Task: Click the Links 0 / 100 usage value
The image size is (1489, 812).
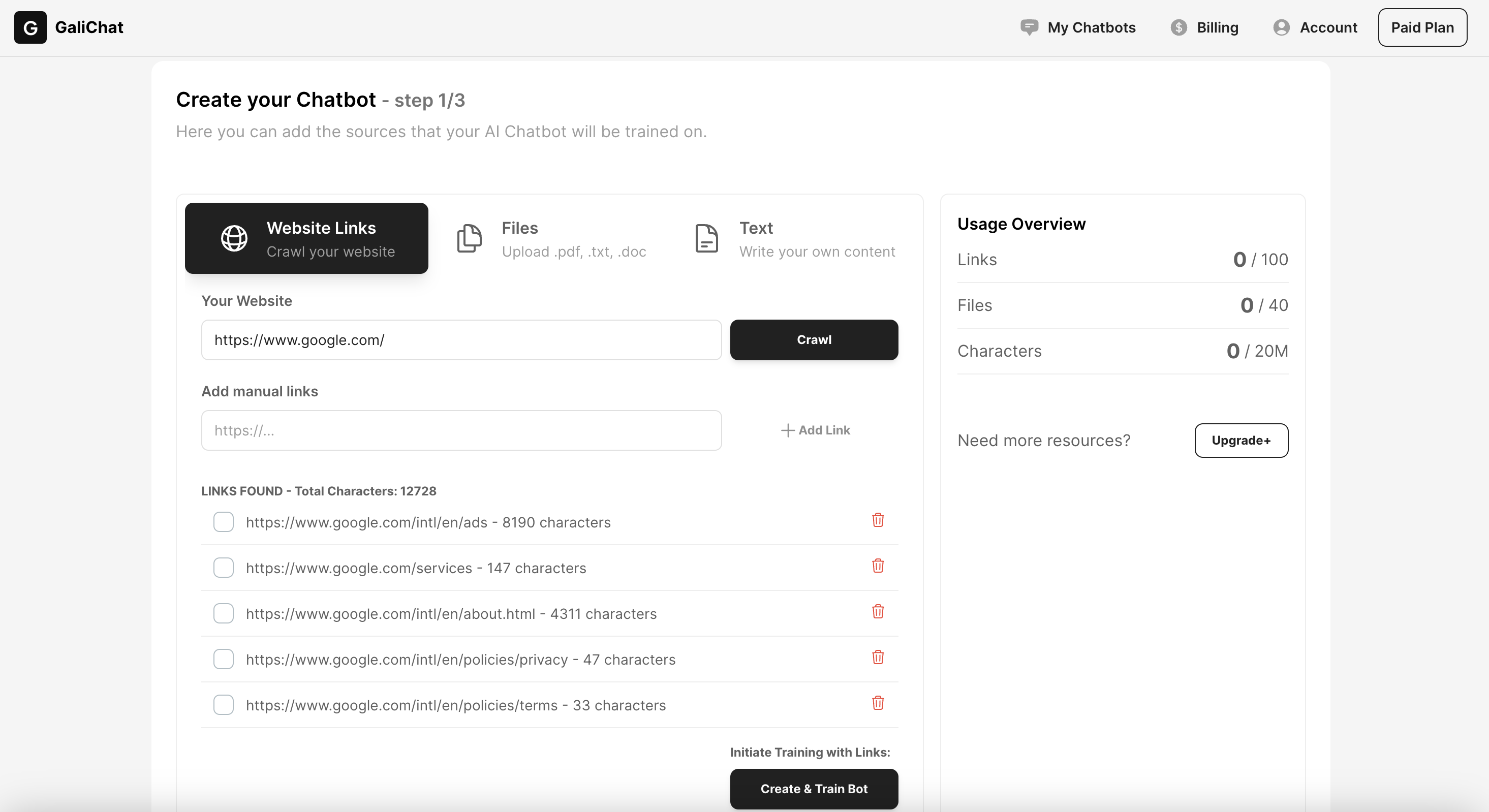Action: coord(1261,260)
